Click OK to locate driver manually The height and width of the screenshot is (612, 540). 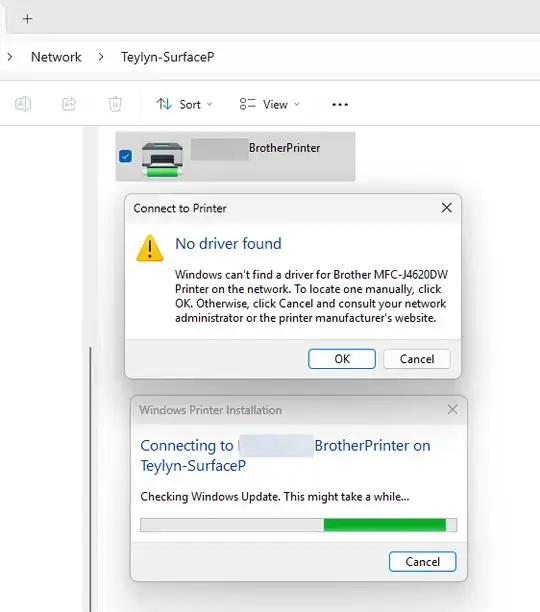[342, 359]
